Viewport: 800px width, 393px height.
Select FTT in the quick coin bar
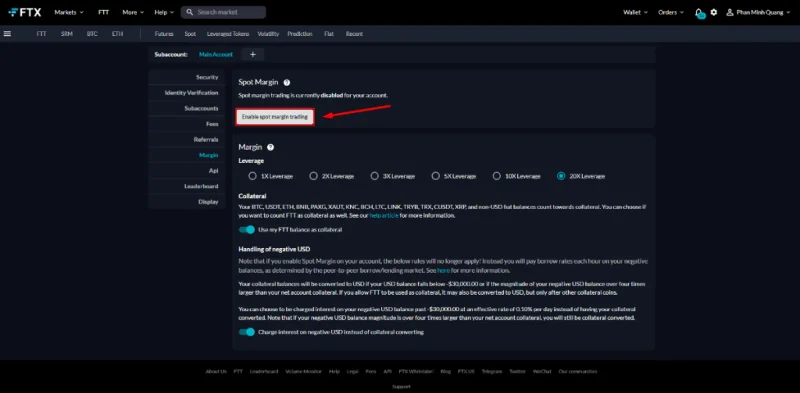tap(41, 34)
